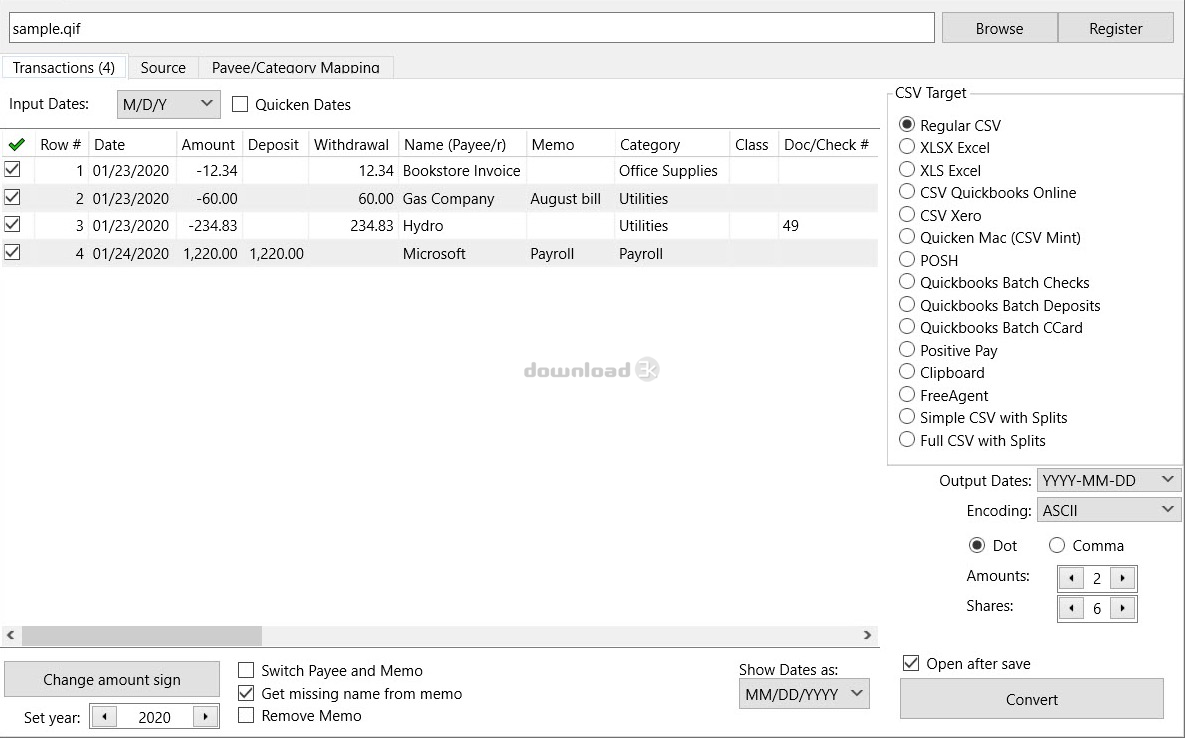Select the POSH radio option
This screenshot has width=1185, height=738.
tap(907, 259)
